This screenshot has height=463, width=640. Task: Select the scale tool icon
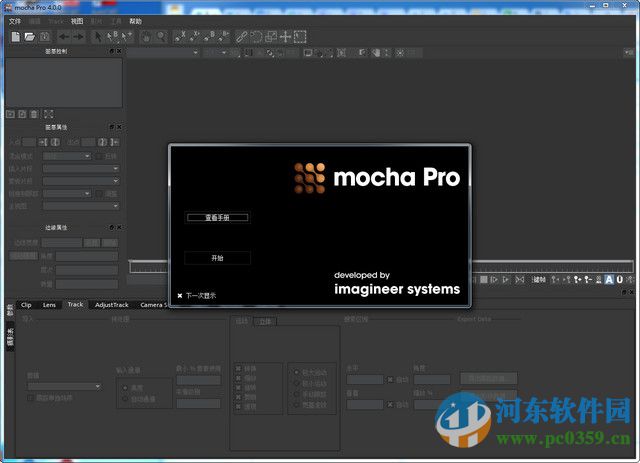(271, 37)
